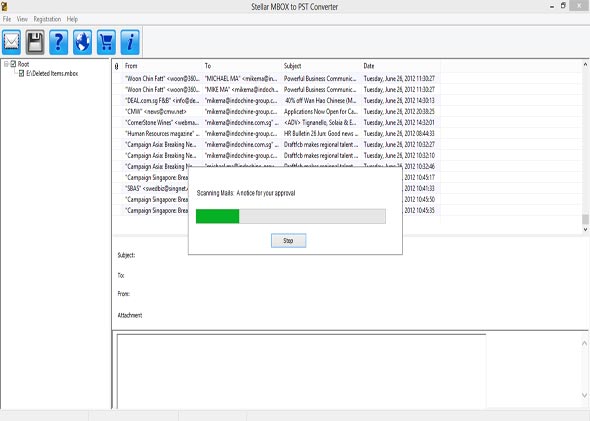Screen dimensions: 590x421
Task: Click the globe update icon
Action: coord(82,42)
